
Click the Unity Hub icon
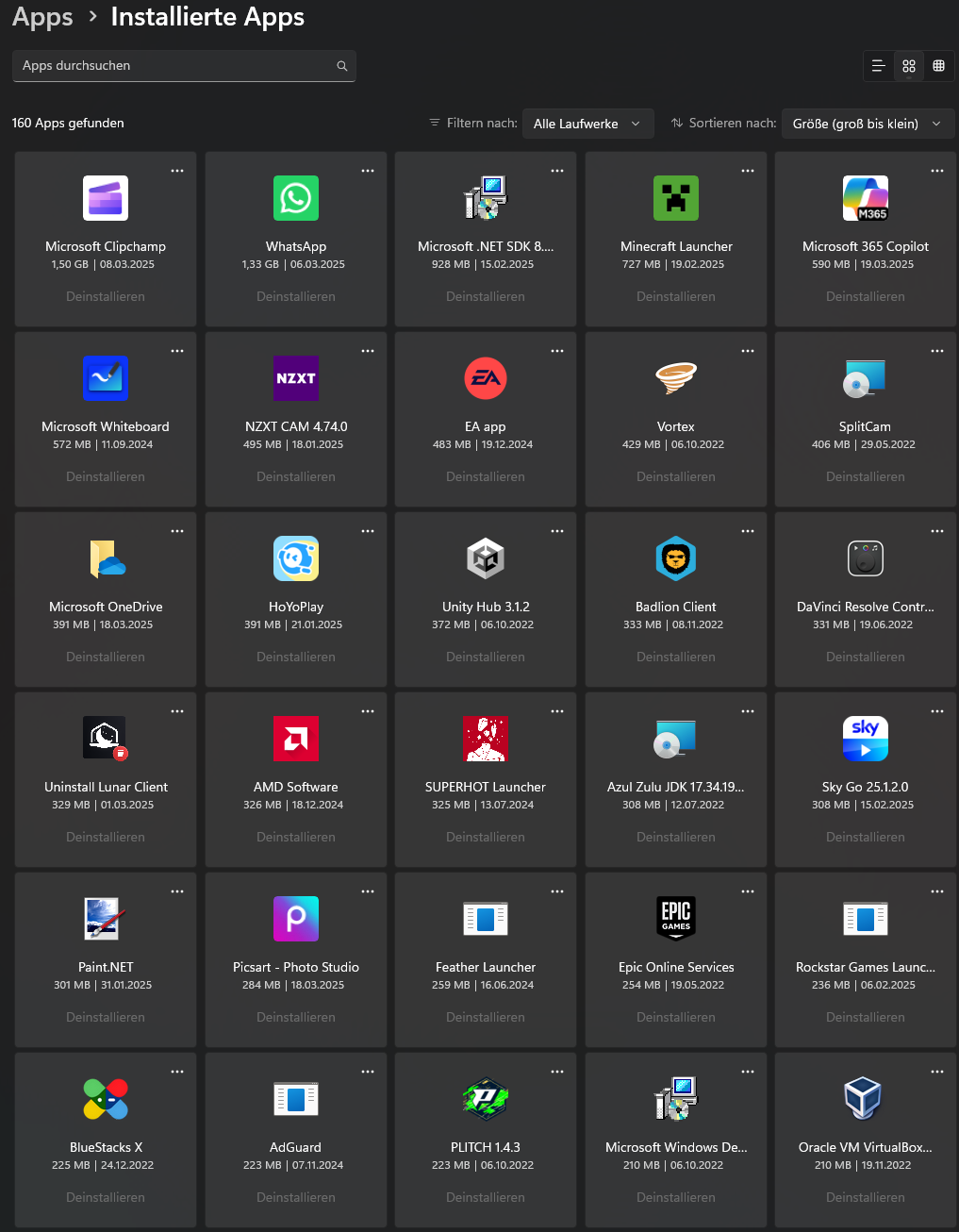click(x=486, y=558)
